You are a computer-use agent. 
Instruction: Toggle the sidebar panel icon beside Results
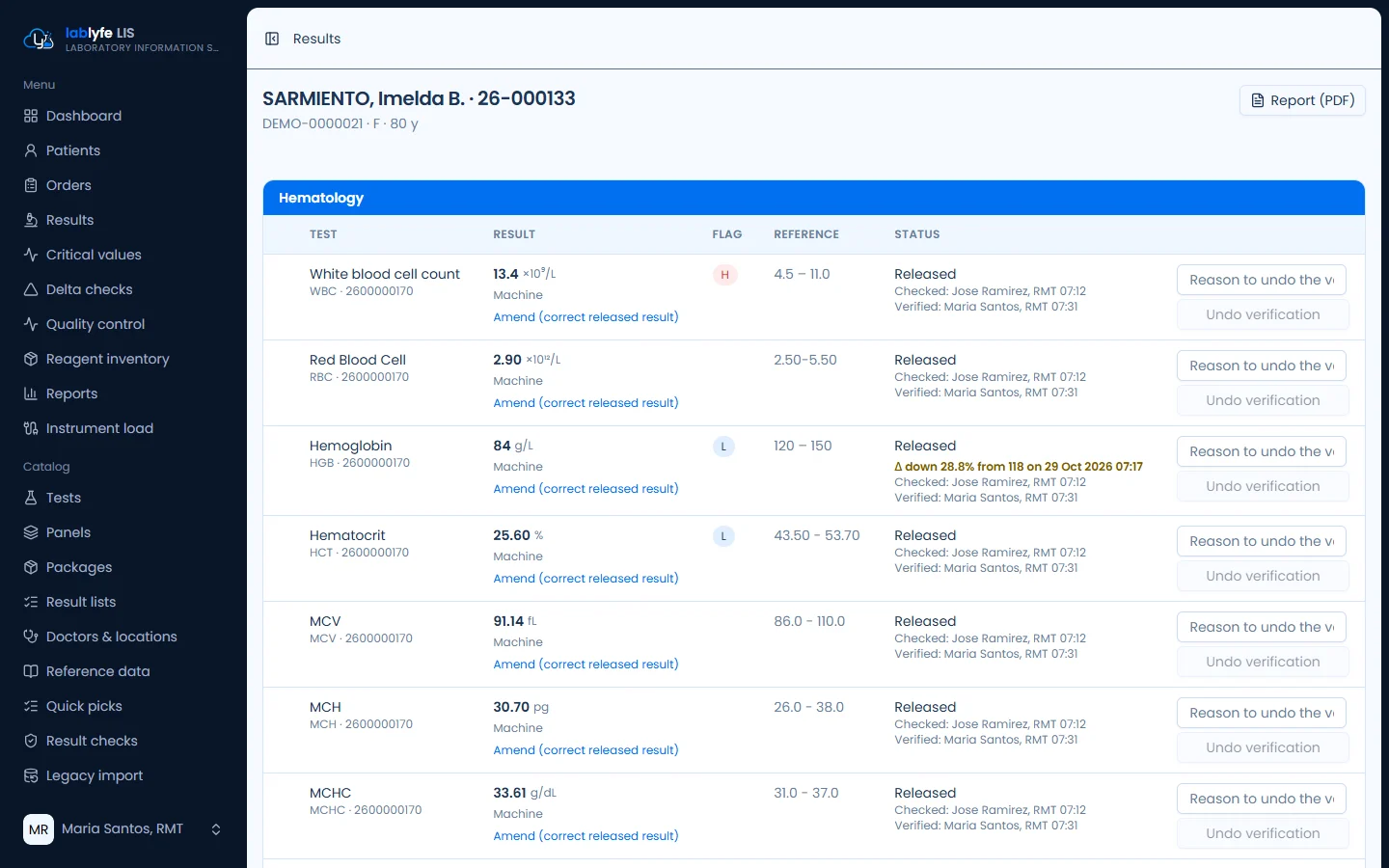(272, 39)
